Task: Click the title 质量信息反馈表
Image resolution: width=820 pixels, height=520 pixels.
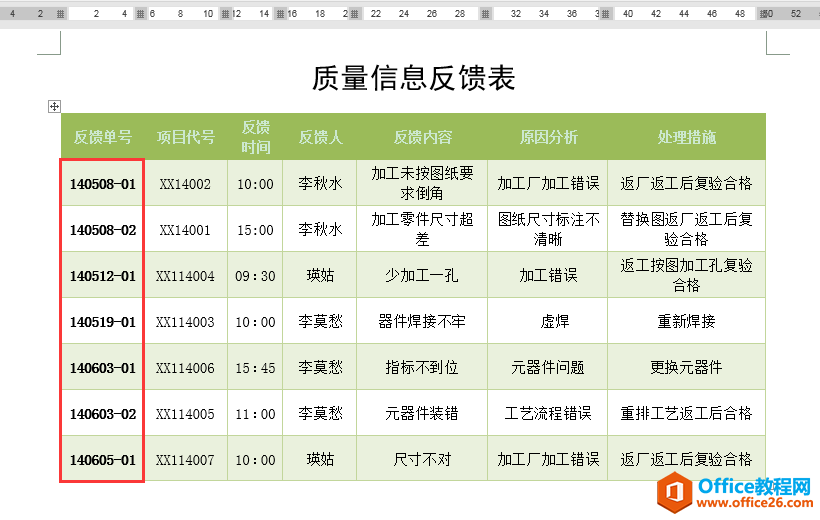Action: click(414, 78)
